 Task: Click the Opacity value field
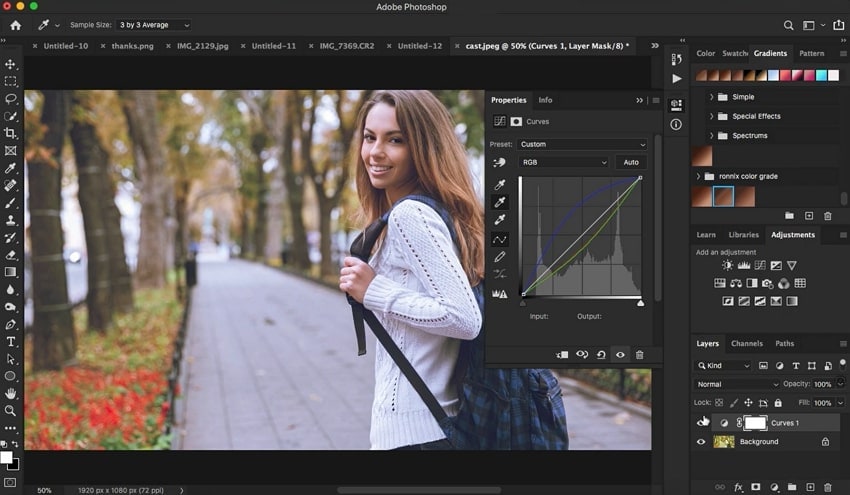(x=823, y=384)
